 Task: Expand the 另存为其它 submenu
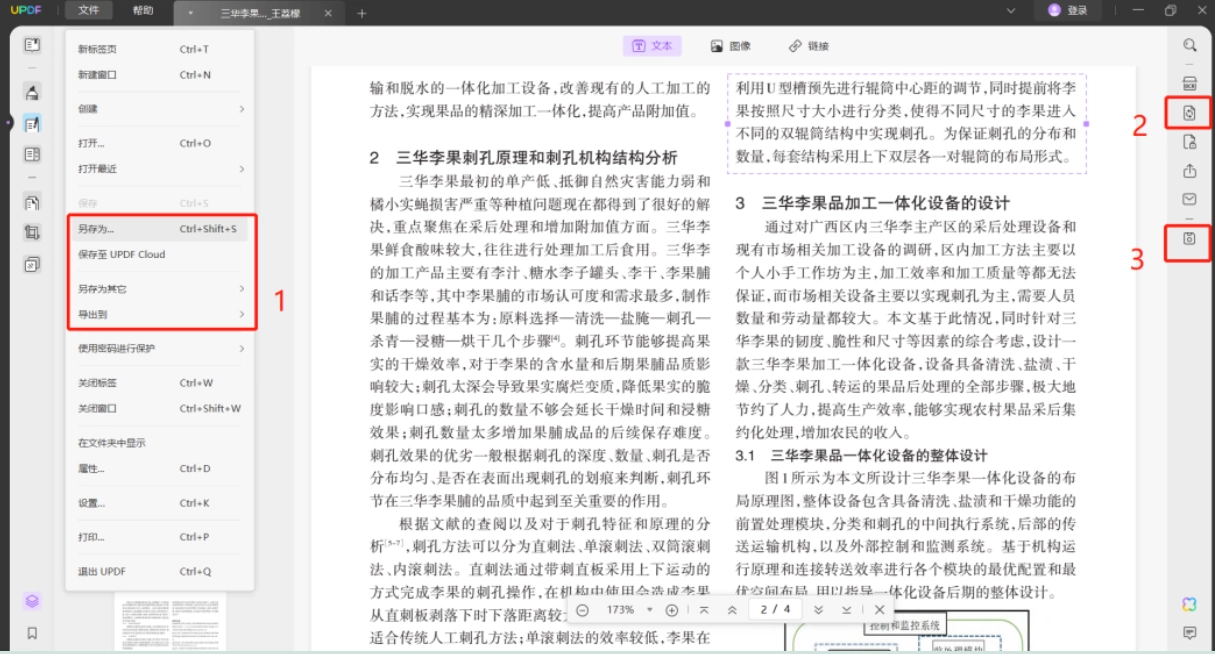[161, 289]
